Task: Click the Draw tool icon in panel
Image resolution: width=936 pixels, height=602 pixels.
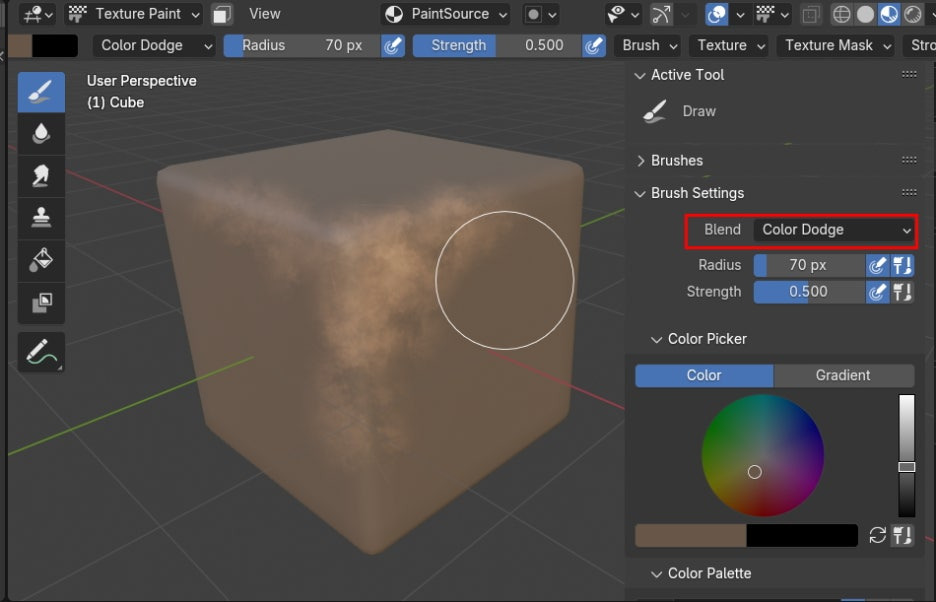Action: [655, 112]
